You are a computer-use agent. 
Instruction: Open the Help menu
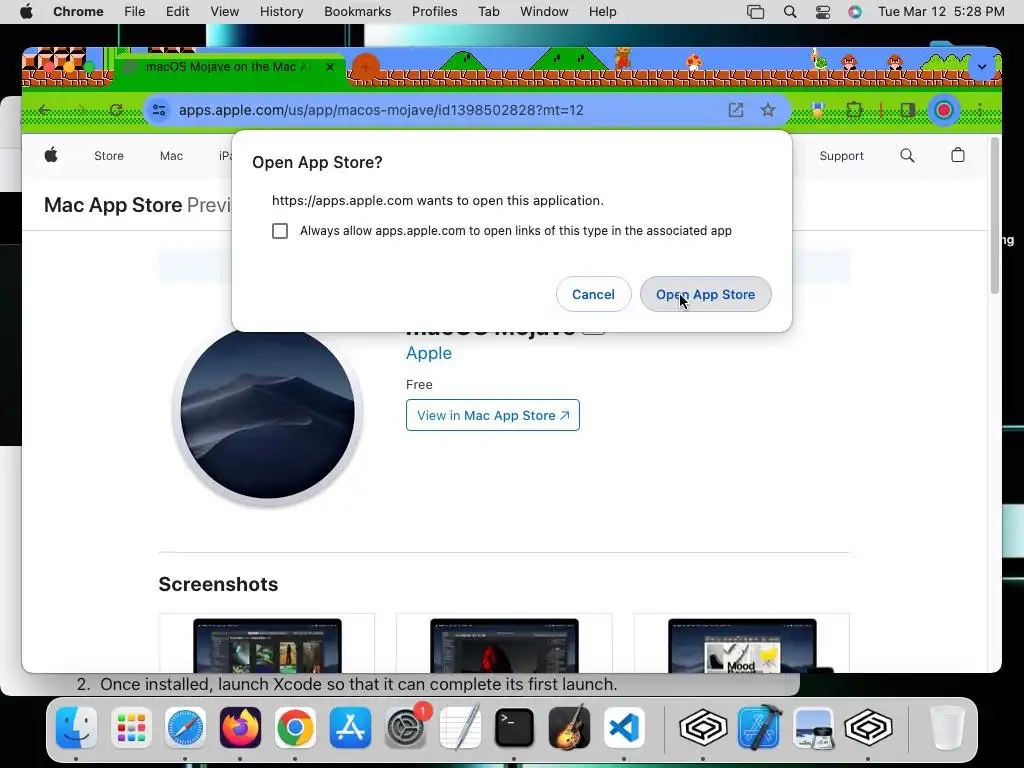[602, 12]
